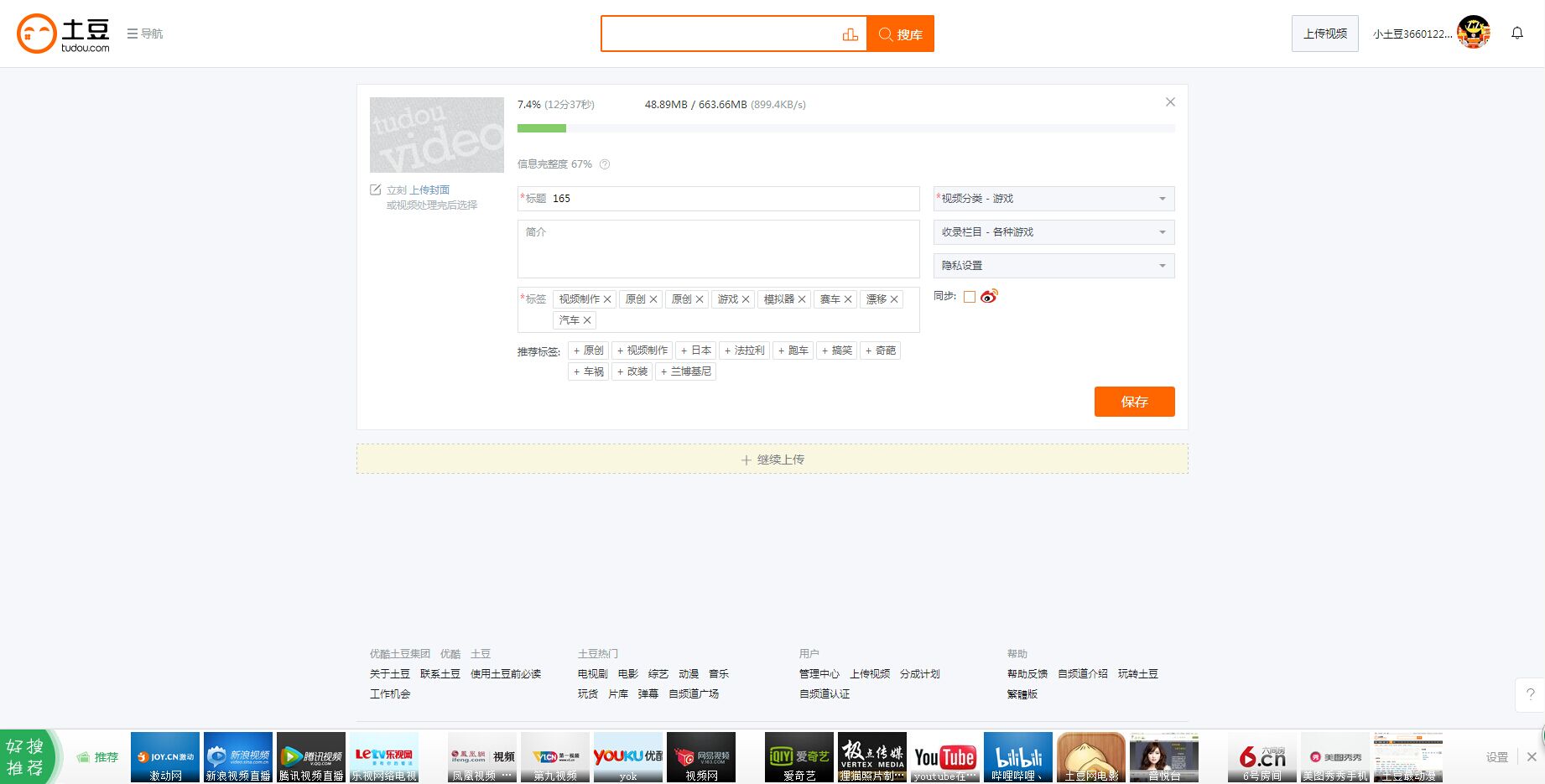Viewport: 1545px width, 784px height.
Task: Click the 搜库 search button
Action: coord(900,34)
